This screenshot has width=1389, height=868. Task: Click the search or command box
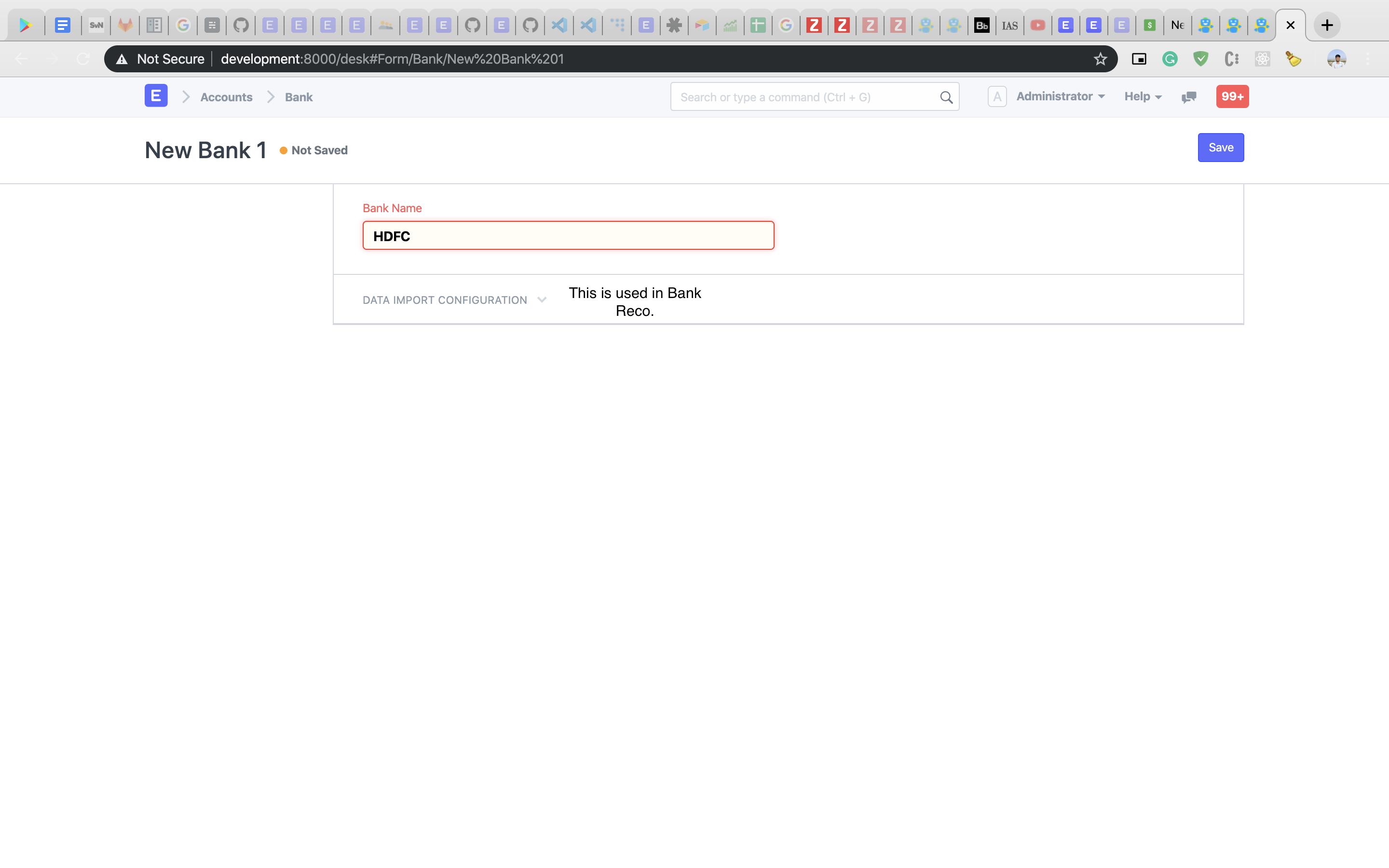coord(815,97)
